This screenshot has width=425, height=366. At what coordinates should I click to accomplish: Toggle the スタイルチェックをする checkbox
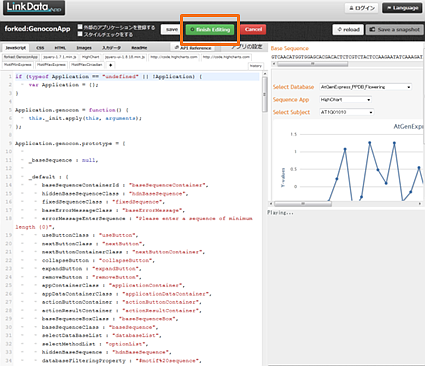pos(80,34)
